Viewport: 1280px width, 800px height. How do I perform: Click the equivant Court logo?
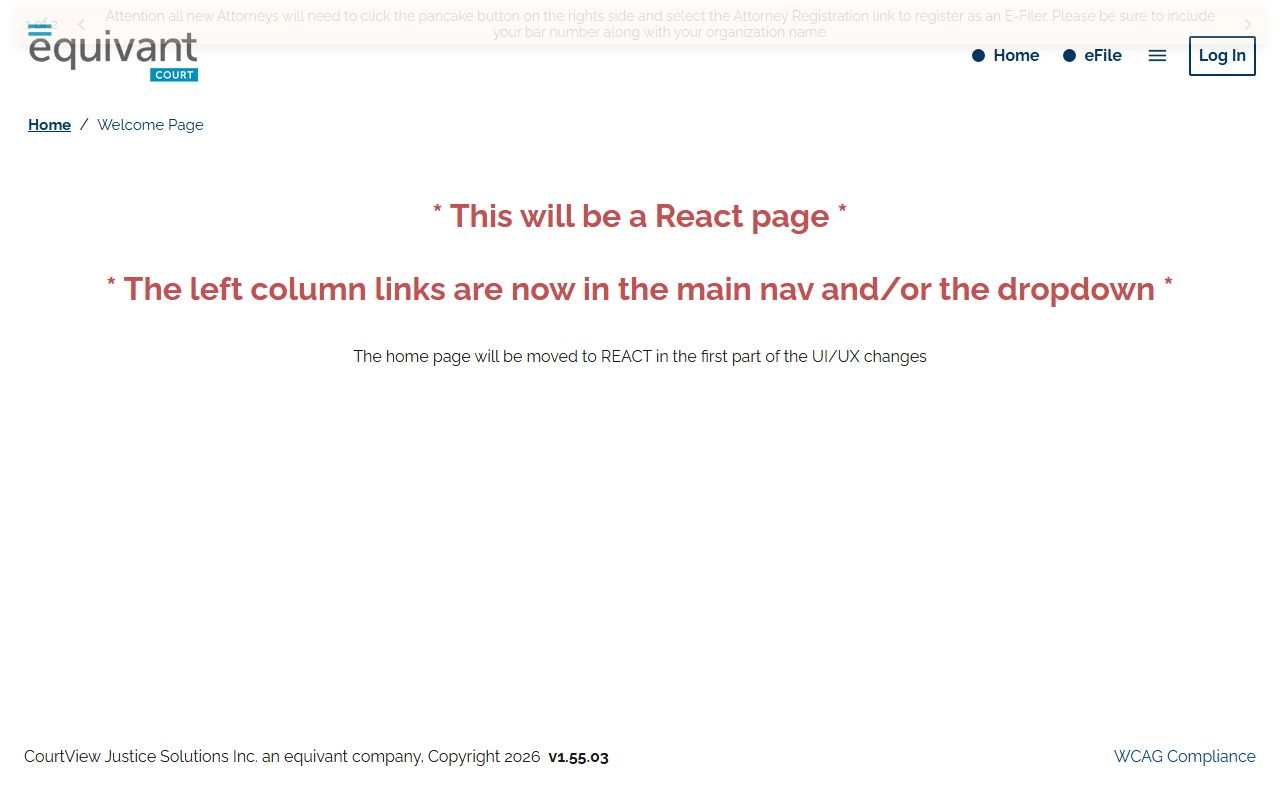[x=113, y=54]
